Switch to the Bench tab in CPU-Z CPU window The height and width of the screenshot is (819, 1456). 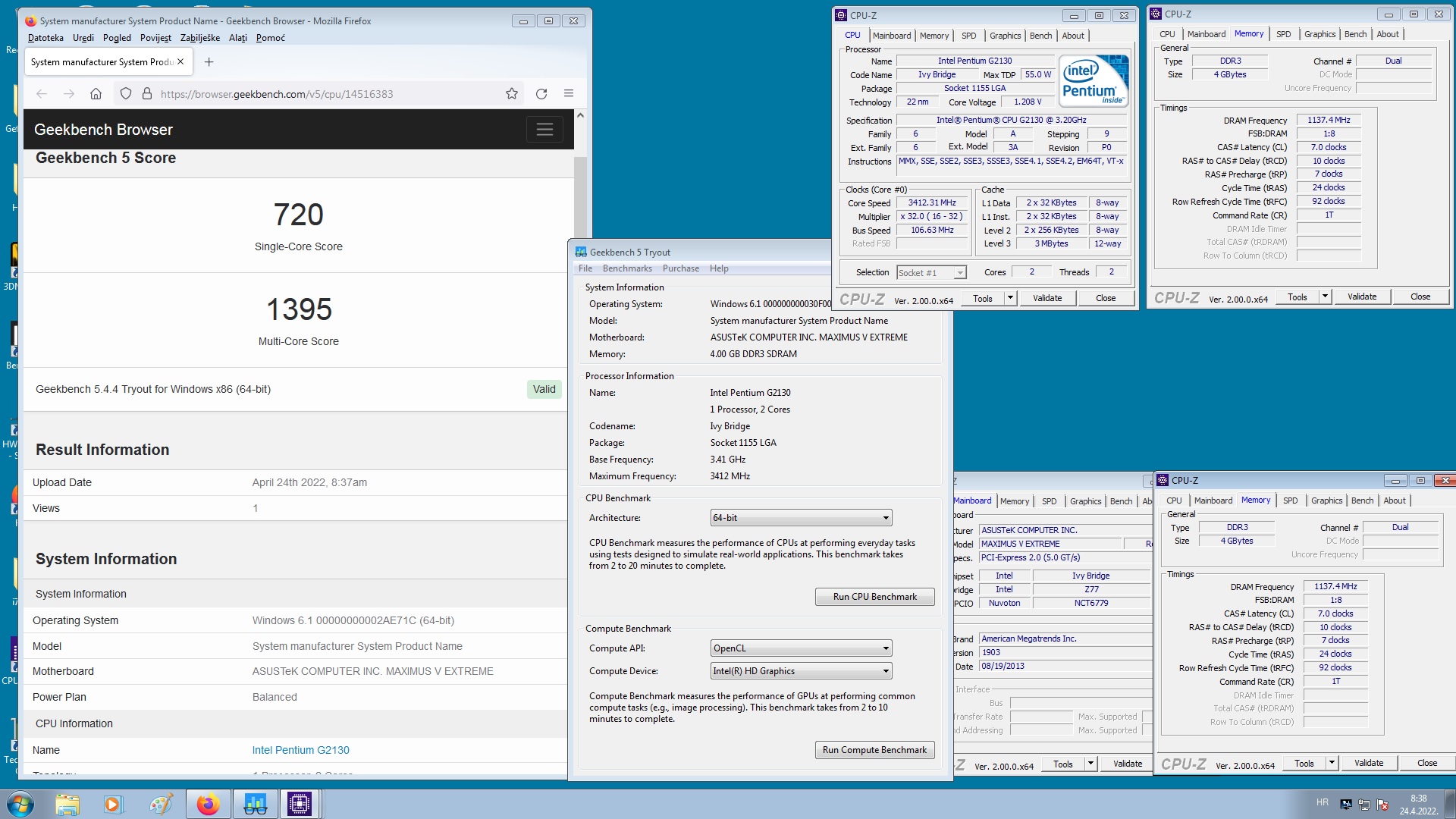(x=1040, y=36)
